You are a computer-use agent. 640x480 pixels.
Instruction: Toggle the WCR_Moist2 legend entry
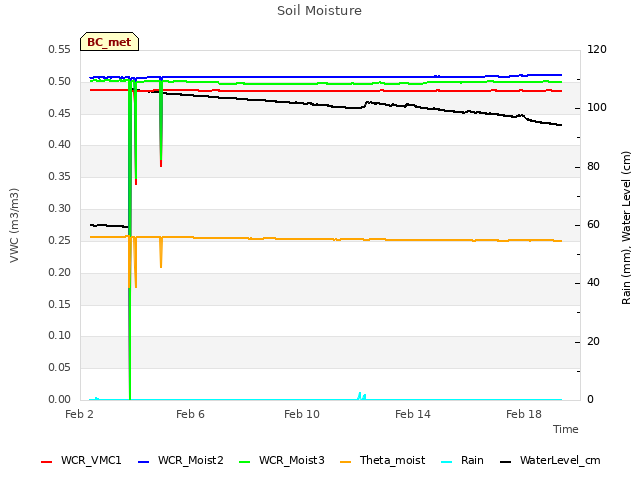(181, 460)
